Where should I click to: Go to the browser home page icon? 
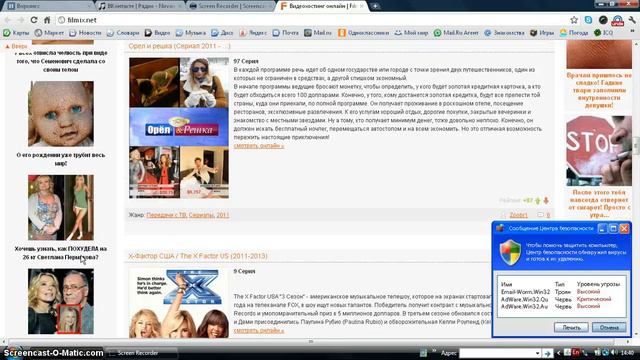click(x=47, y=20)
